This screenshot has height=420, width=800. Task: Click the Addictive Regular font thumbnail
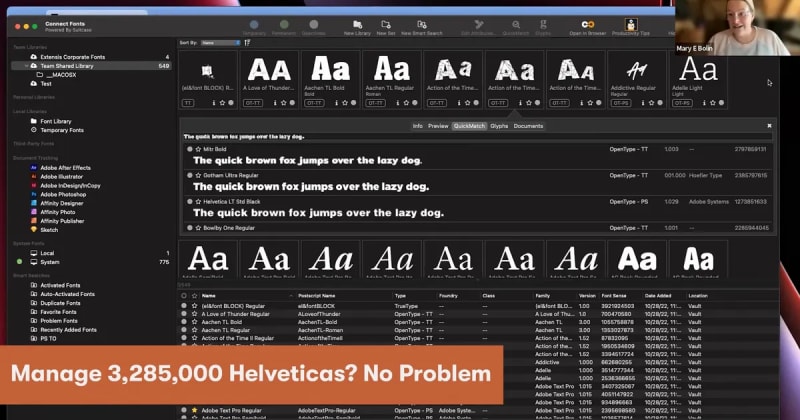point(636,70)
